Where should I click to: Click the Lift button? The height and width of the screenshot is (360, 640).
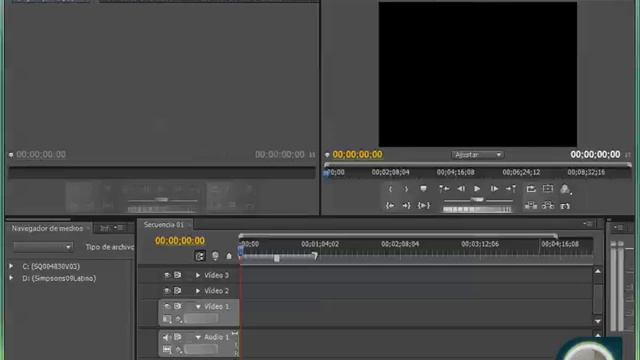pos(531,206)
